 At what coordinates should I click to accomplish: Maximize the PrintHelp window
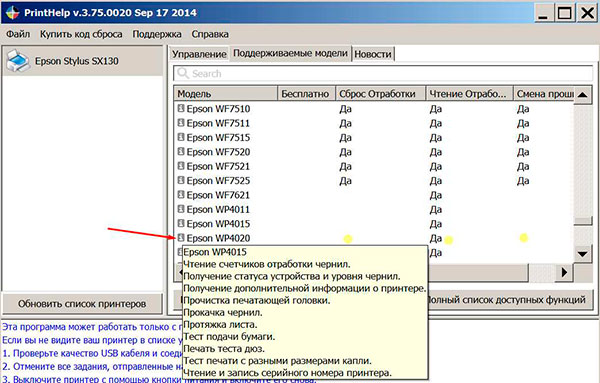pyautogui.click(x=565, y=13)
